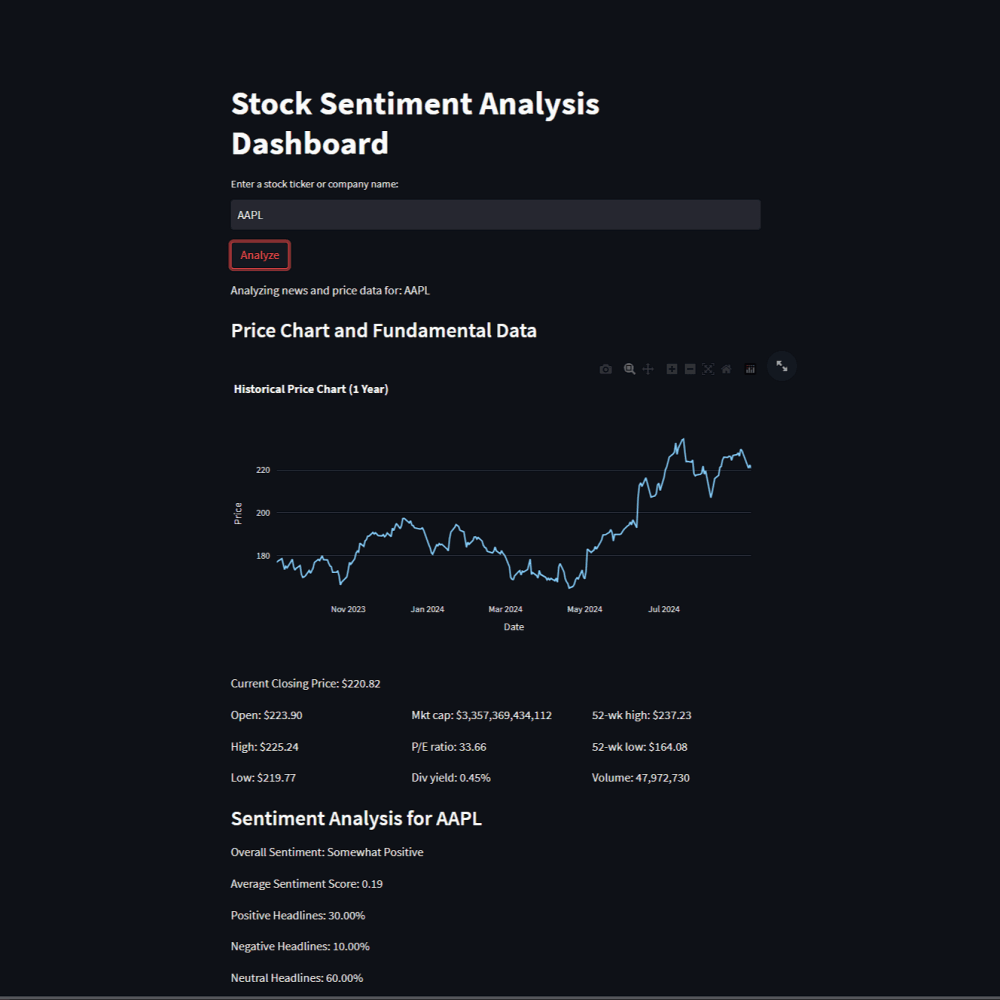Image resolution: width=1000 pixels, height=1000 pixels.
Task: Click the Current Closing Price text
Action: 305,683
